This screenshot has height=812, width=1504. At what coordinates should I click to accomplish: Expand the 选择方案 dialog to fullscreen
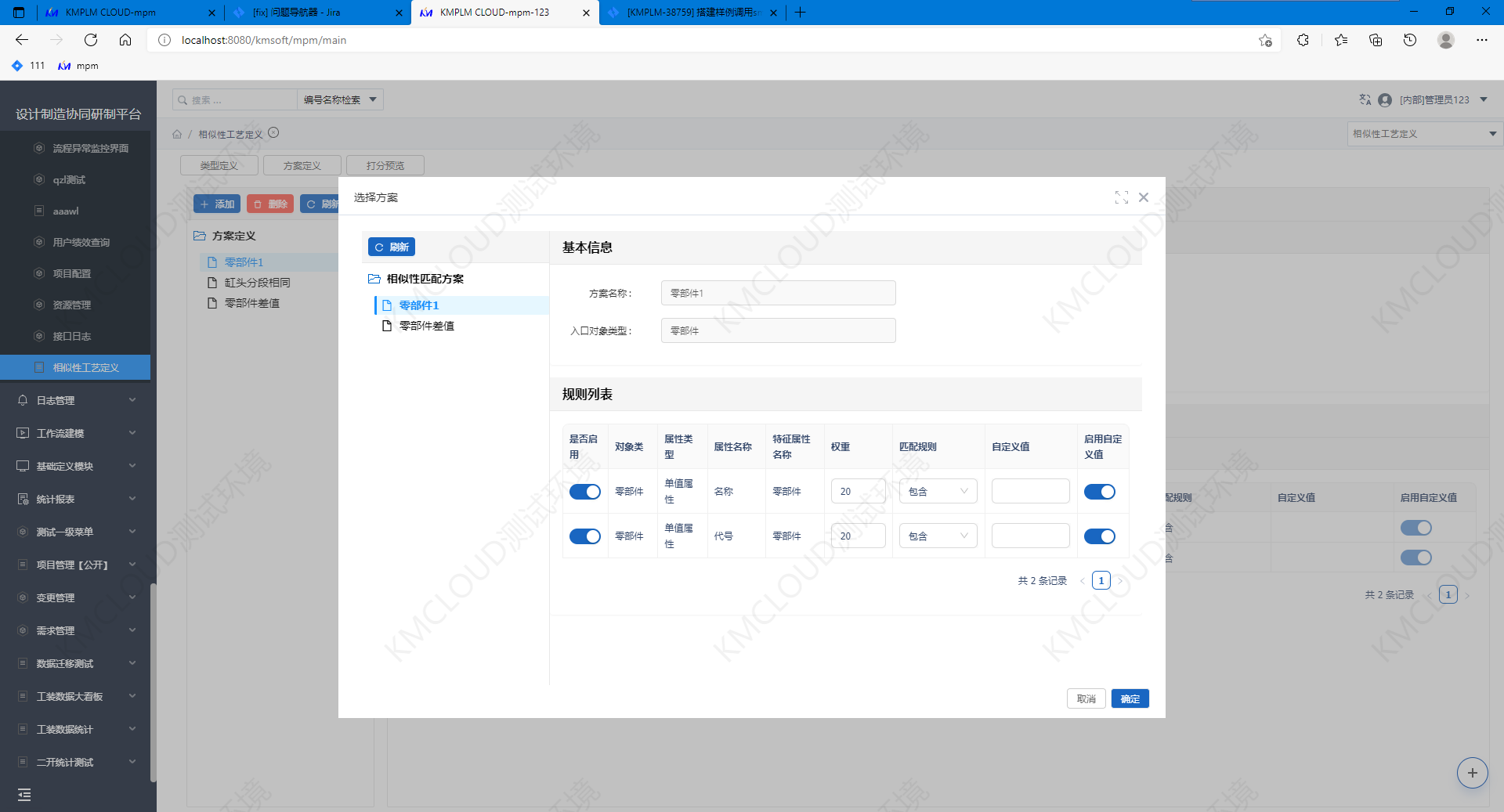[x=1122, y=197]
